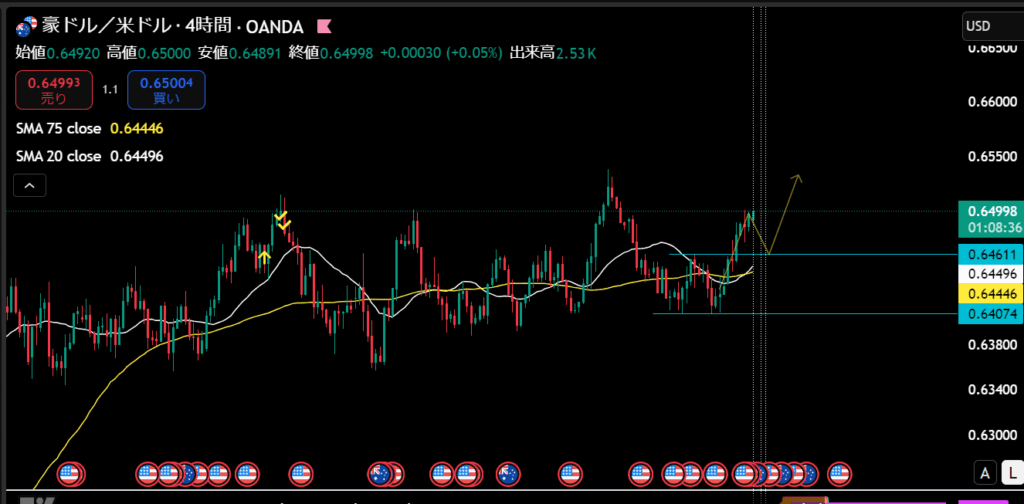Click the 安値 low value 0.64891

[x=255, y=54]
